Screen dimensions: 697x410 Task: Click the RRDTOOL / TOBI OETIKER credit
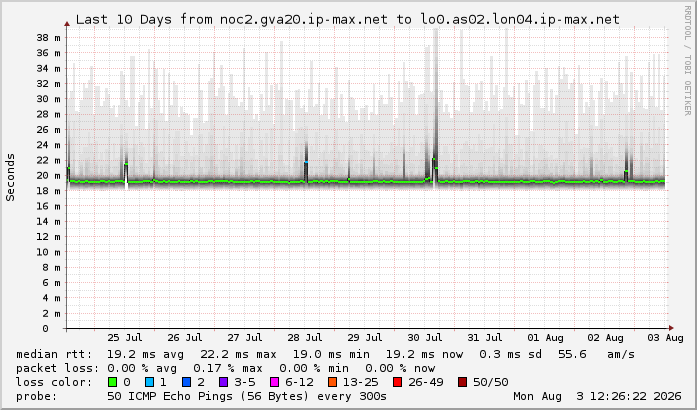pyautogui.click(x=687, y=60)
